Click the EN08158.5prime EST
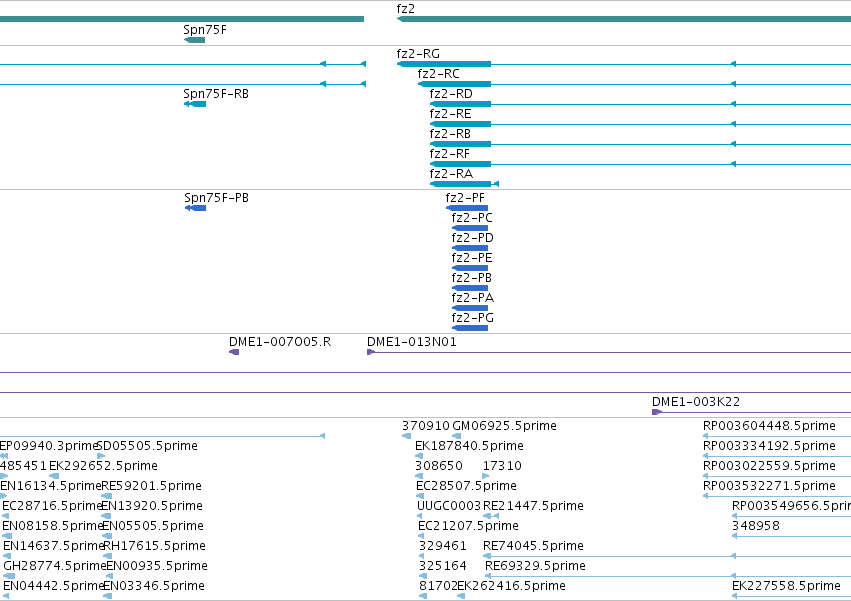The height and width of the screenshot is (601, 851). [7, 536]
